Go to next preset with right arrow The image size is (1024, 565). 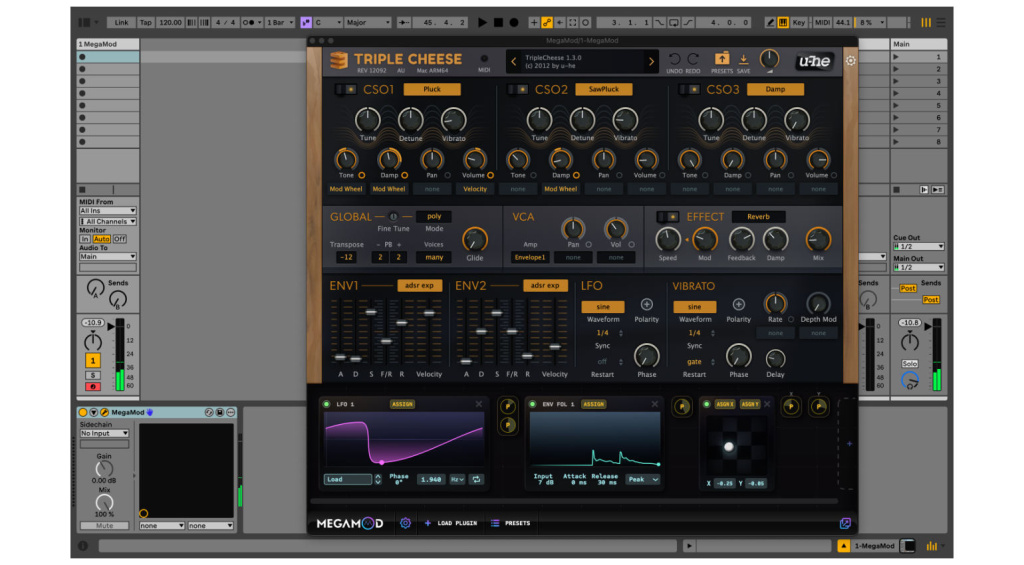click(651, 62)
